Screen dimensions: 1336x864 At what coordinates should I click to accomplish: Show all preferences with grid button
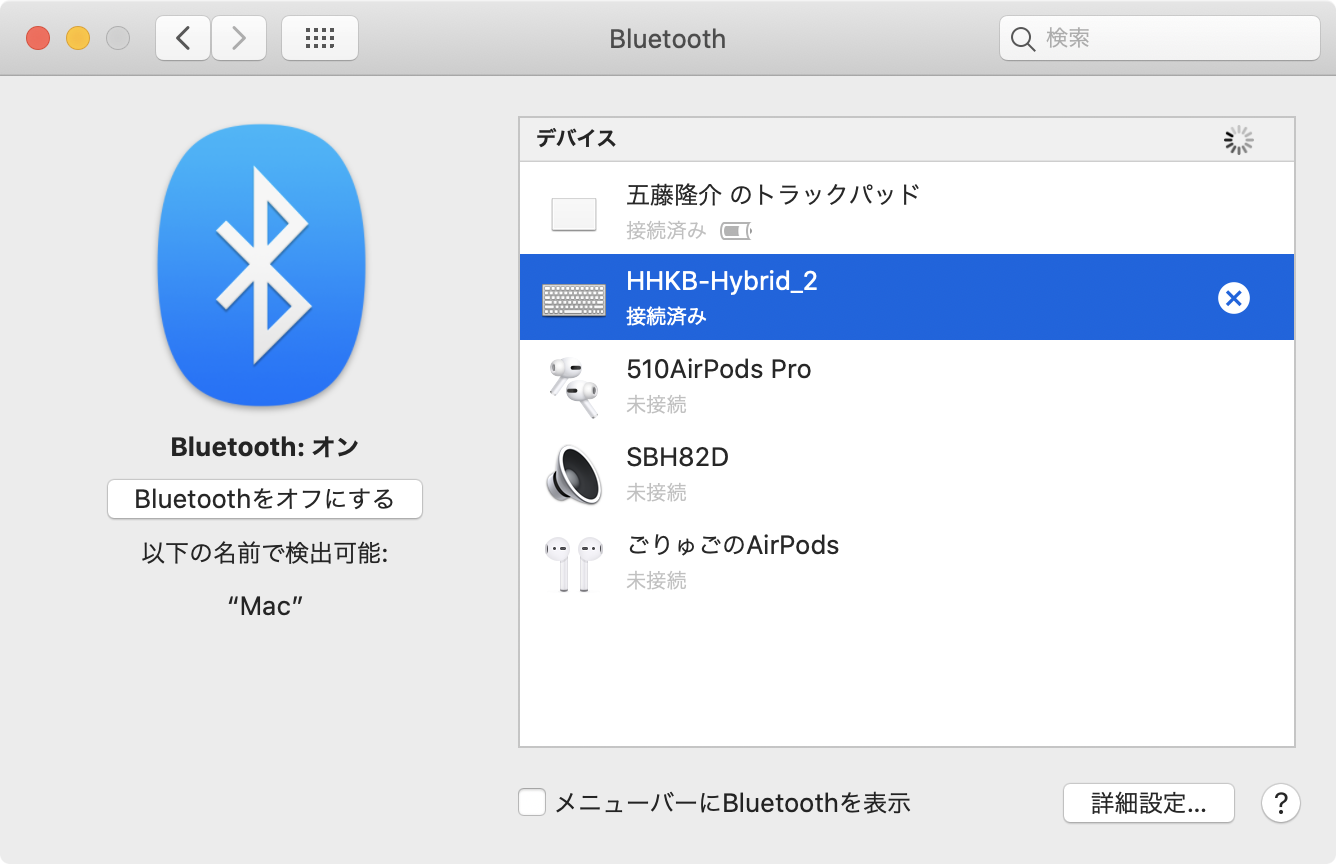click(x=319, y=39)
